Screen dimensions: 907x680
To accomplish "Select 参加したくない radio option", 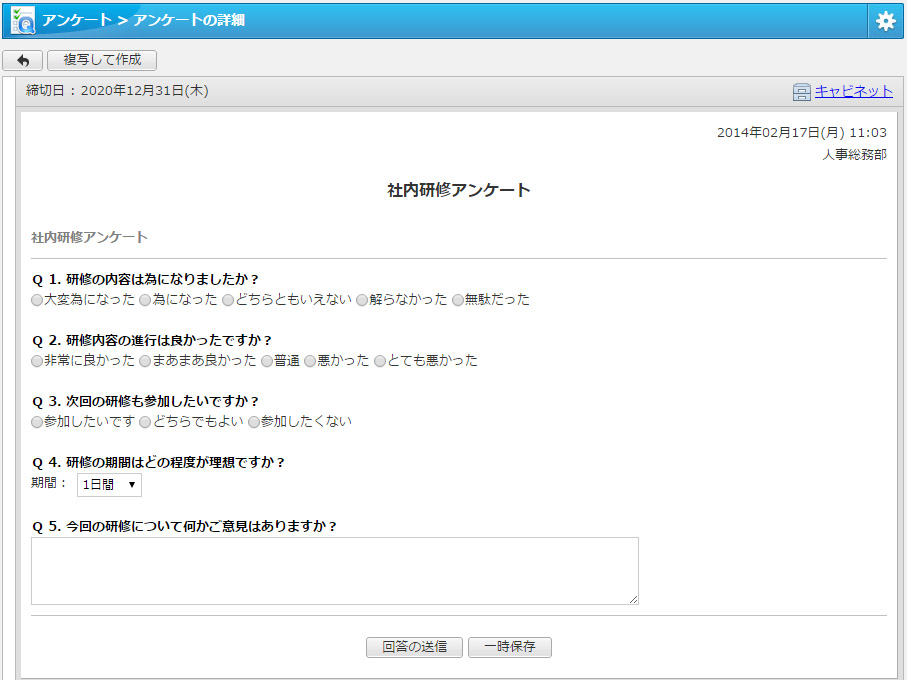I will click(254, 422).
